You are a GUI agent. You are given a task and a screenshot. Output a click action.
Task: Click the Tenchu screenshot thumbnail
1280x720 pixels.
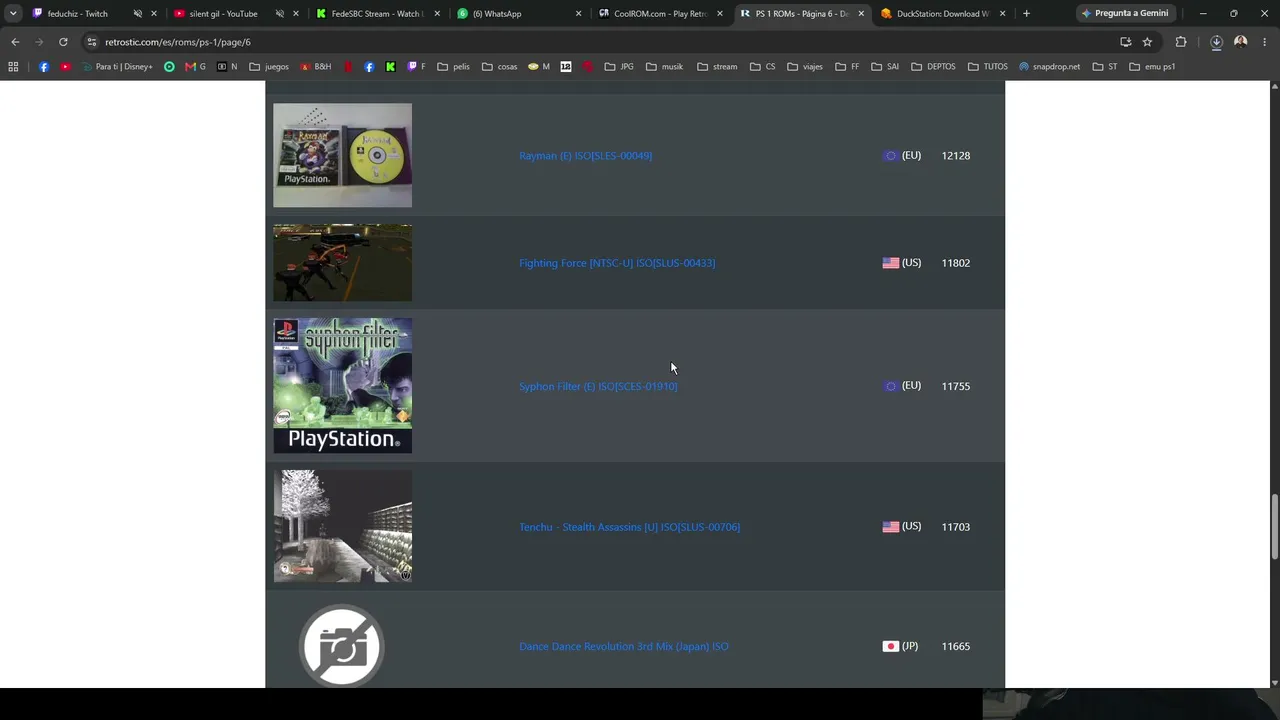tap(342, 526)
